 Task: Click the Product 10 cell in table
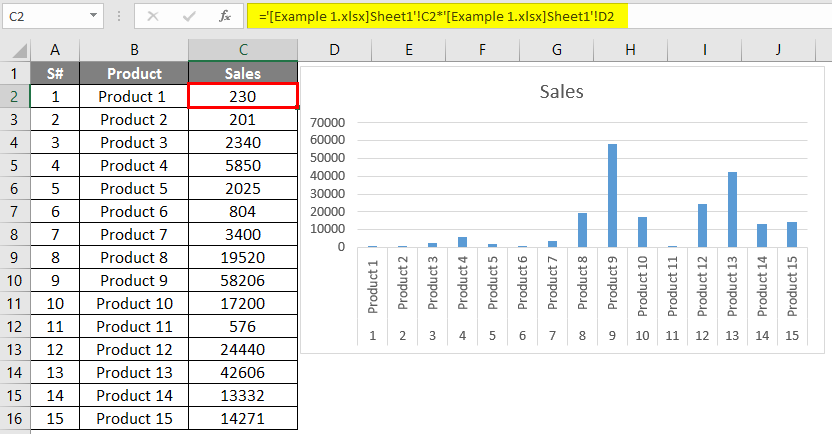[134, 303]
